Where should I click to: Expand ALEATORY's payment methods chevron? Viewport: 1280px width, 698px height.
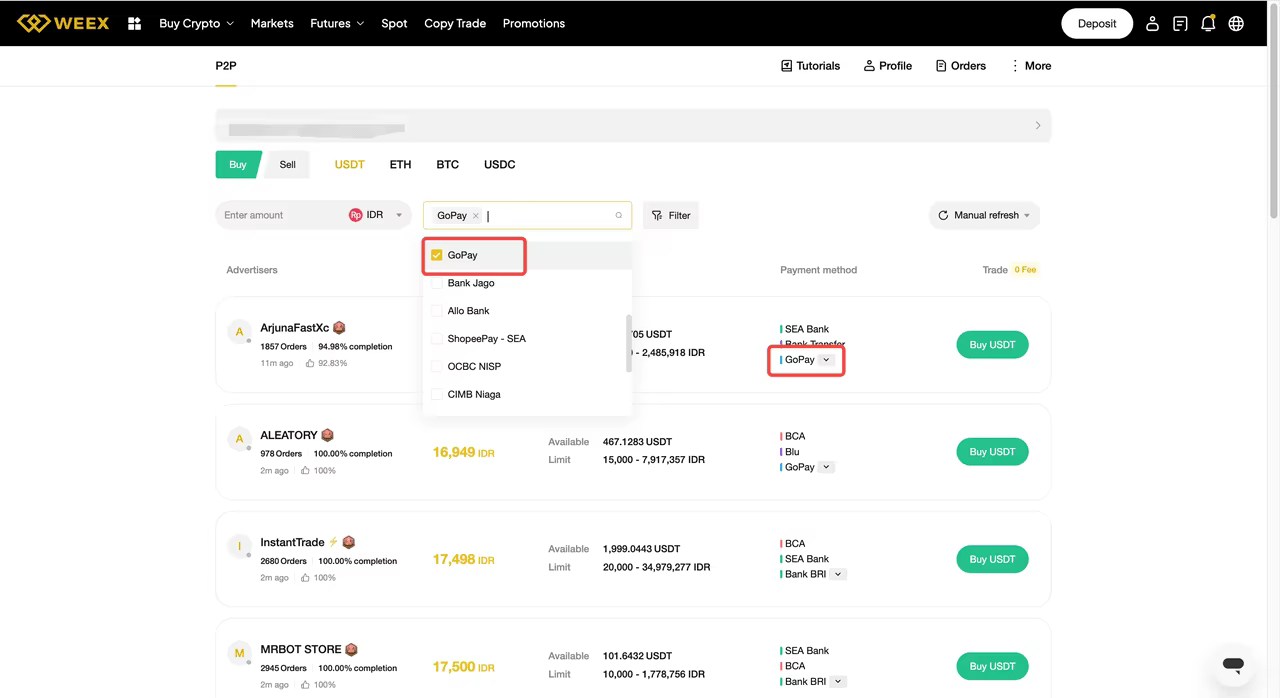[827, 467]
